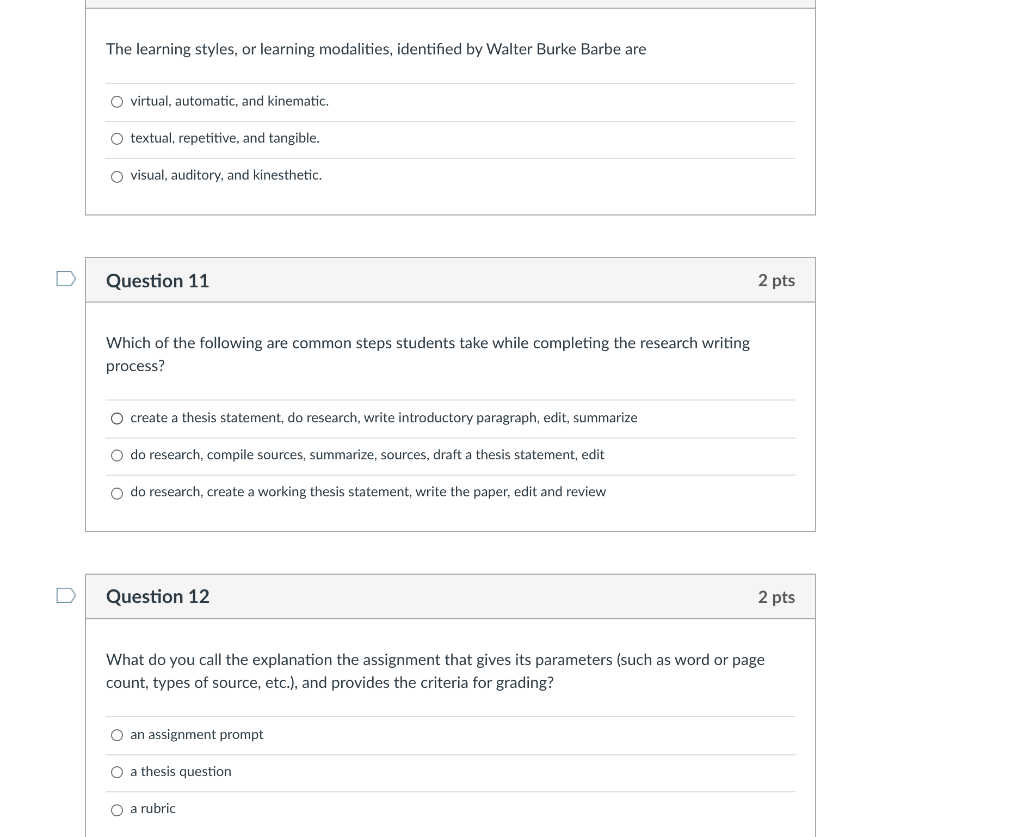
Task: Select answer 'virtual, automatic, and kinematic.'
Action: coord(117,101)
